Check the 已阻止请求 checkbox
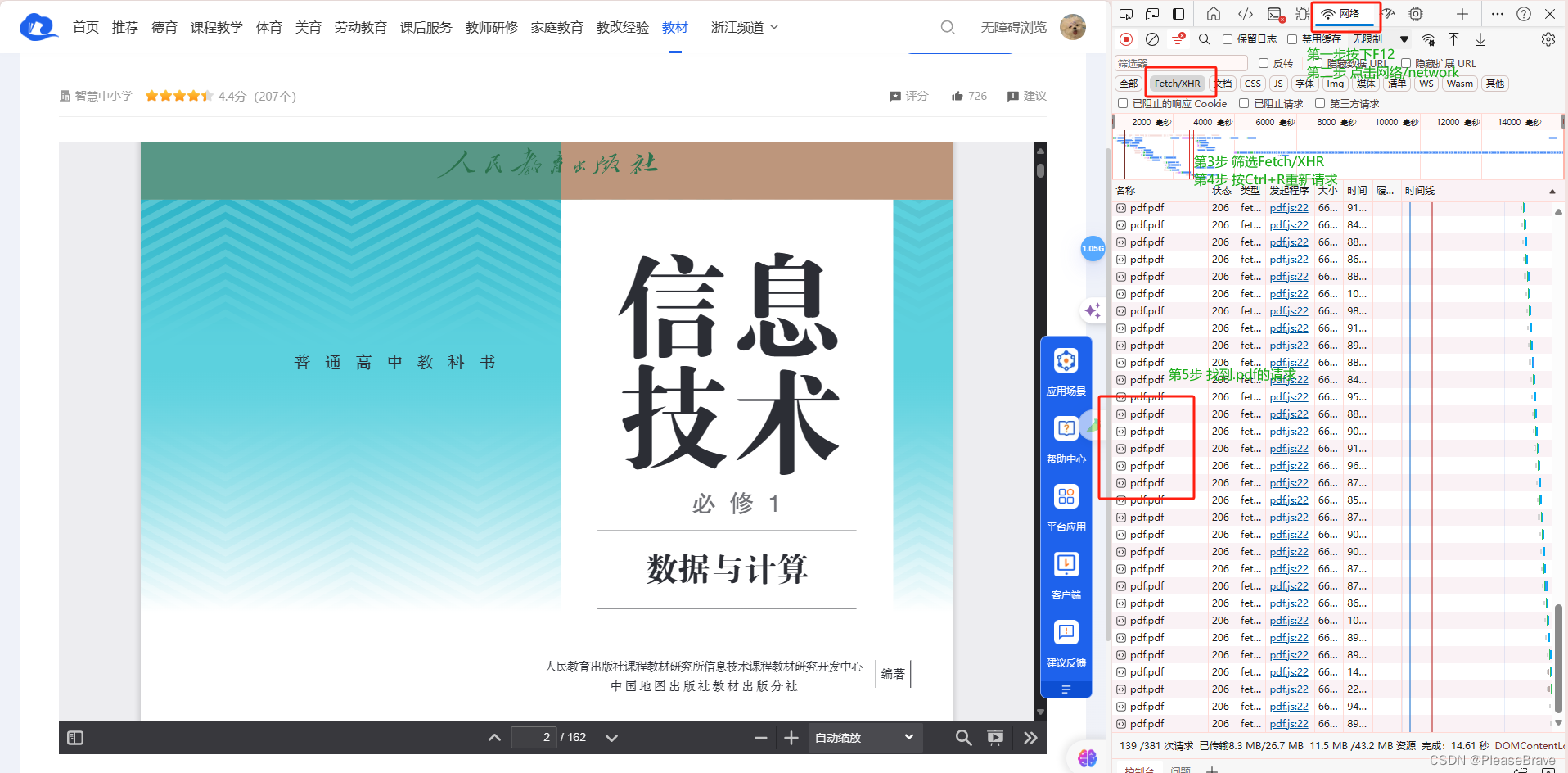The width and height of the screenshot is (1568, 773). click(x=1244, y=103)
